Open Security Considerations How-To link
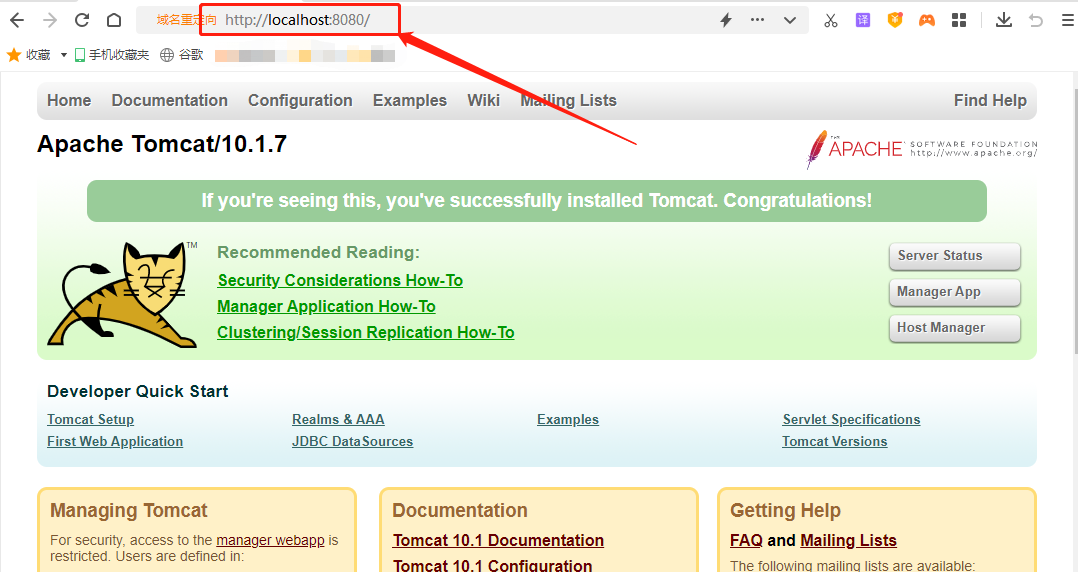The image size is (1078, 572). (340, 280)
